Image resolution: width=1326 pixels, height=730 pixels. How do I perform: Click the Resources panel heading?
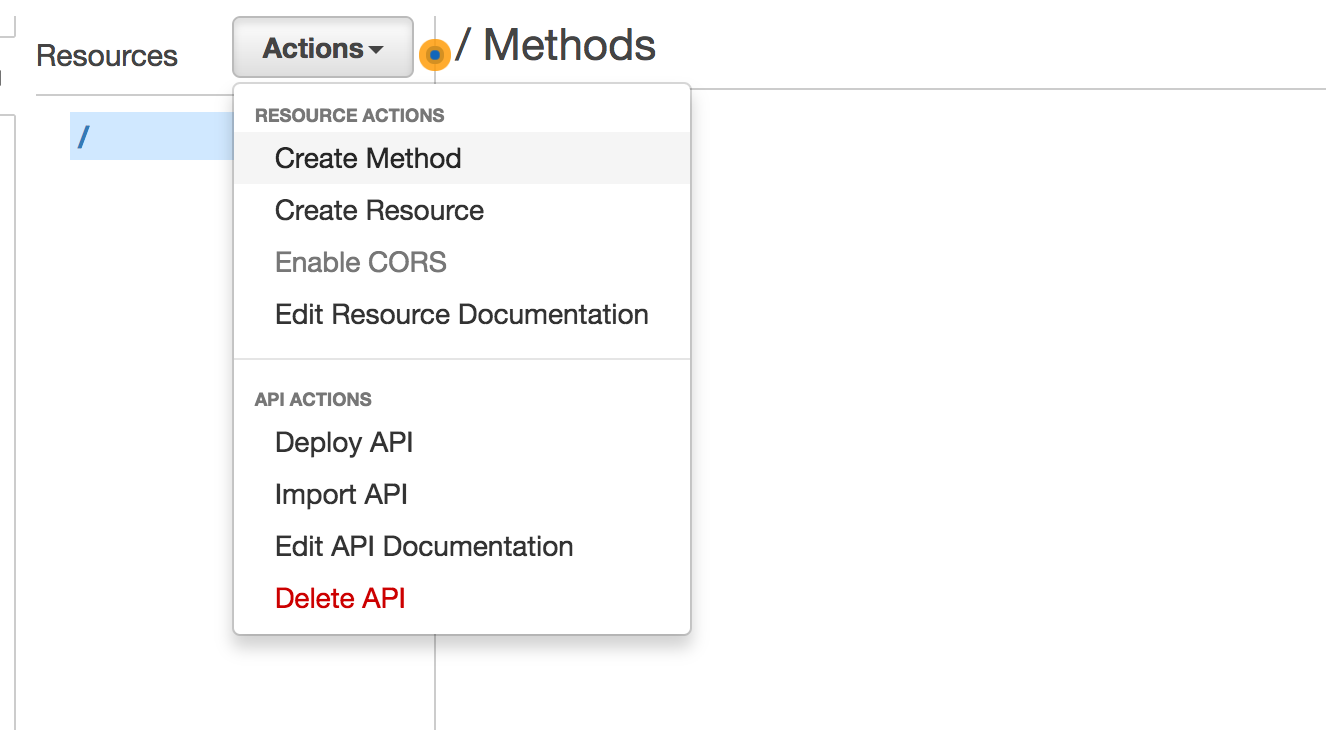pyautogui.click(x=106, y=56)
